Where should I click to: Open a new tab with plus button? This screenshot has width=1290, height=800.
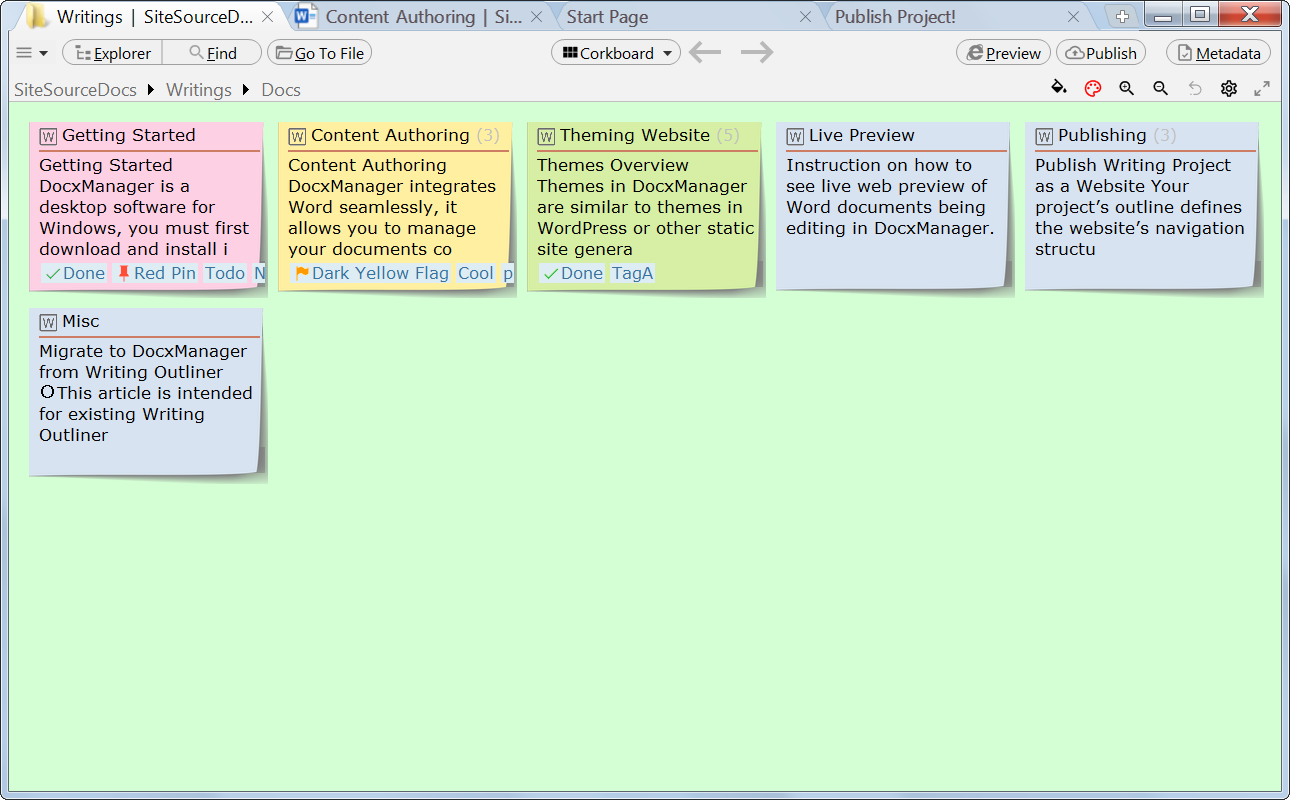[1122, 17]
